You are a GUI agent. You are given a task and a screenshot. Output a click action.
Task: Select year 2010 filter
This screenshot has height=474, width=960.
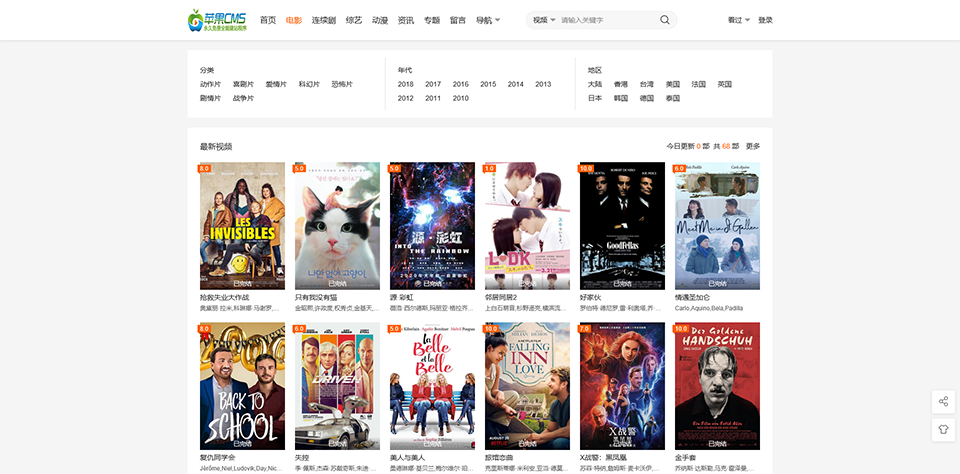(460, 98)
